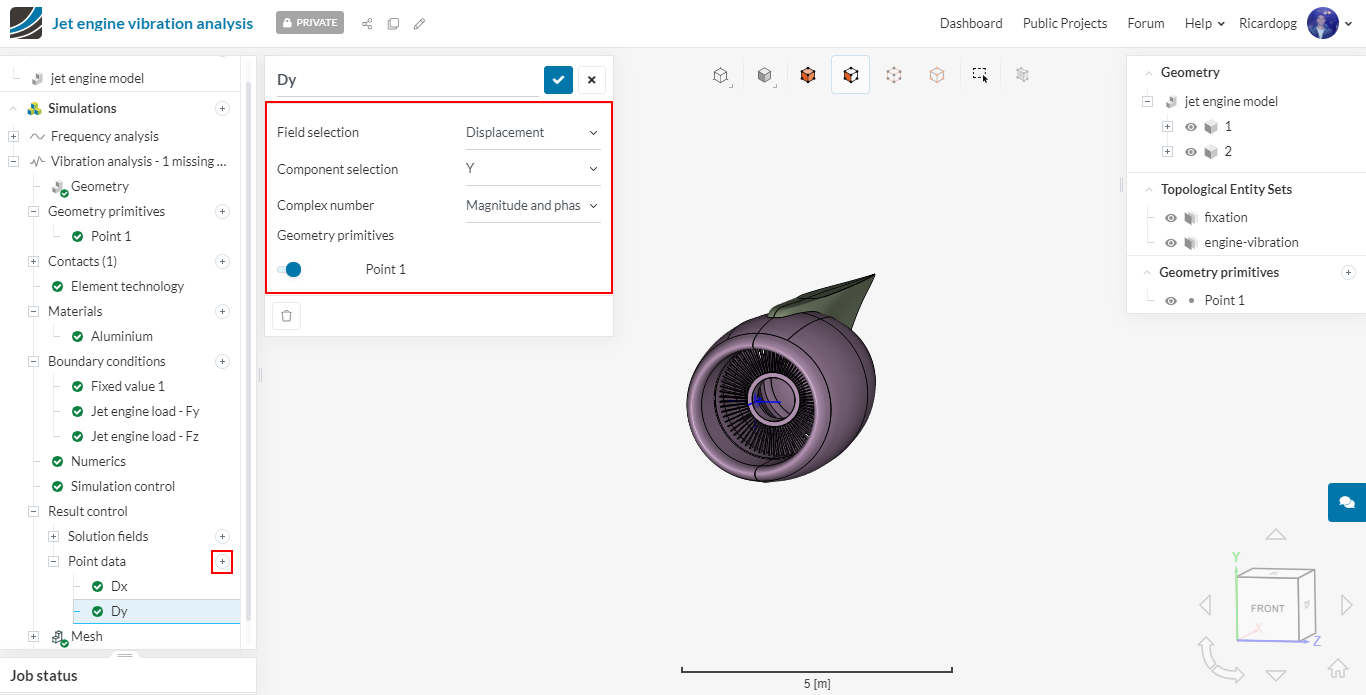Viewport: 1366px width, 695px height.
Task: Expand the Solution fields tree node
Action: (54, 537)
